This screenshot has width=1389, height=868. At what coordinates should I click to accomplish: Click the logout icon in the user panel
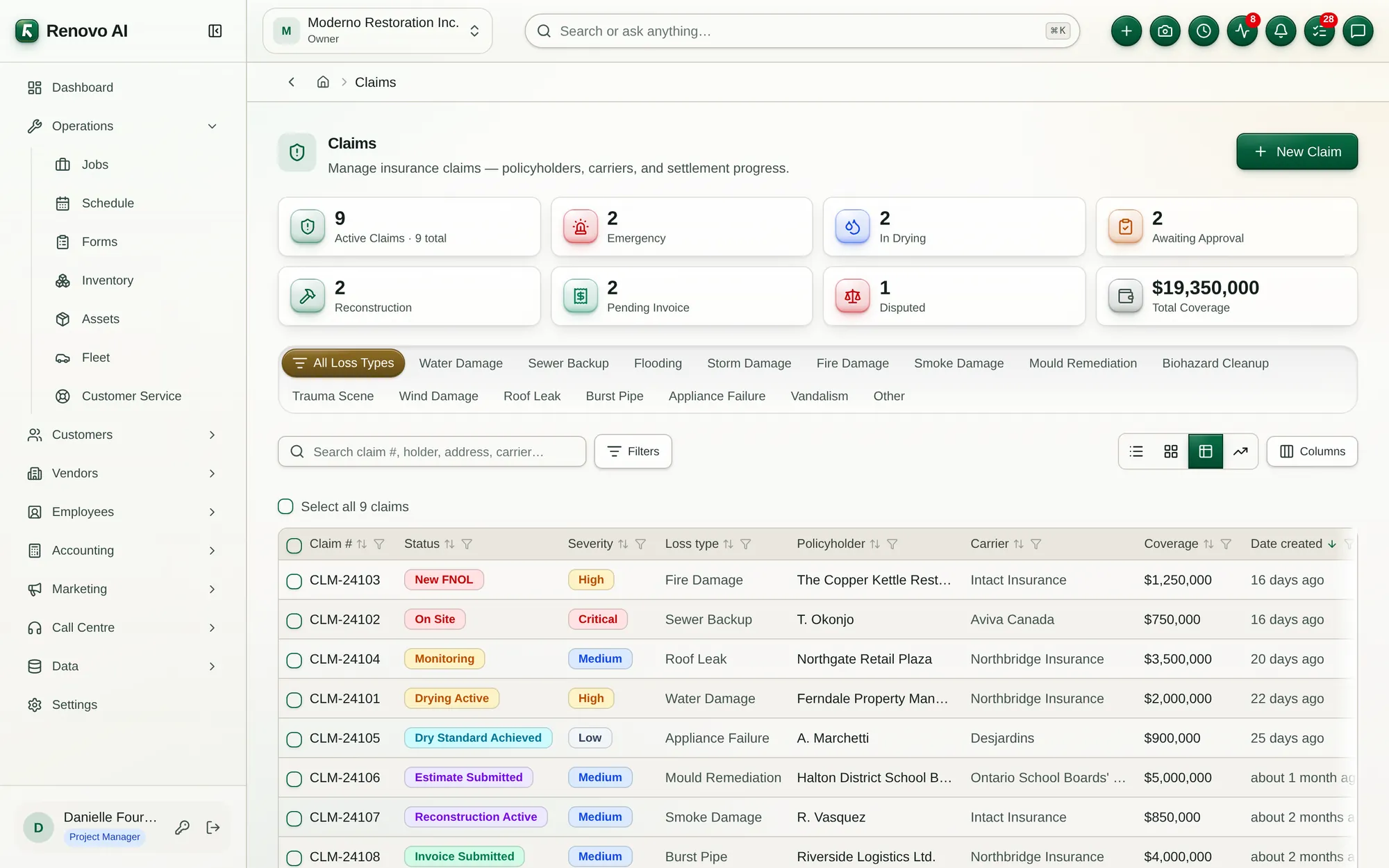(213, 828)
